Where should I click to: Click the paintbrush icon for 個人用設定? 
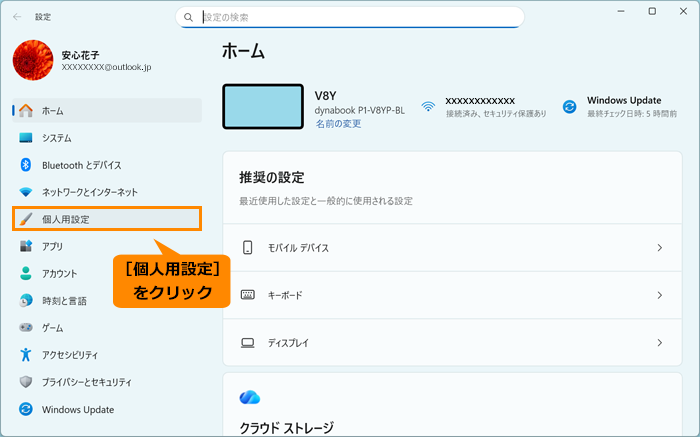pos(26,219)
